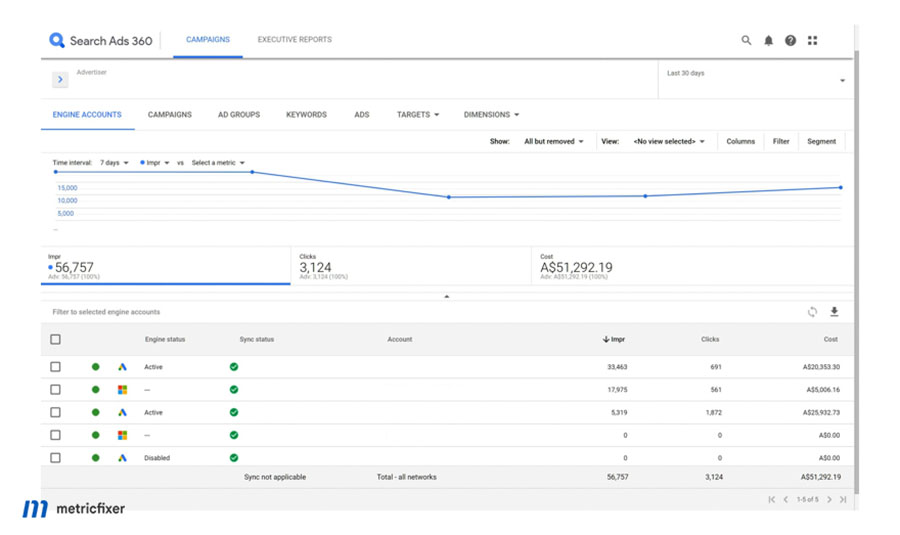Select the Clicks 3,124 summary card
Image resolution: width=900 pixels, height=535 pixels.
coord(411,266)
